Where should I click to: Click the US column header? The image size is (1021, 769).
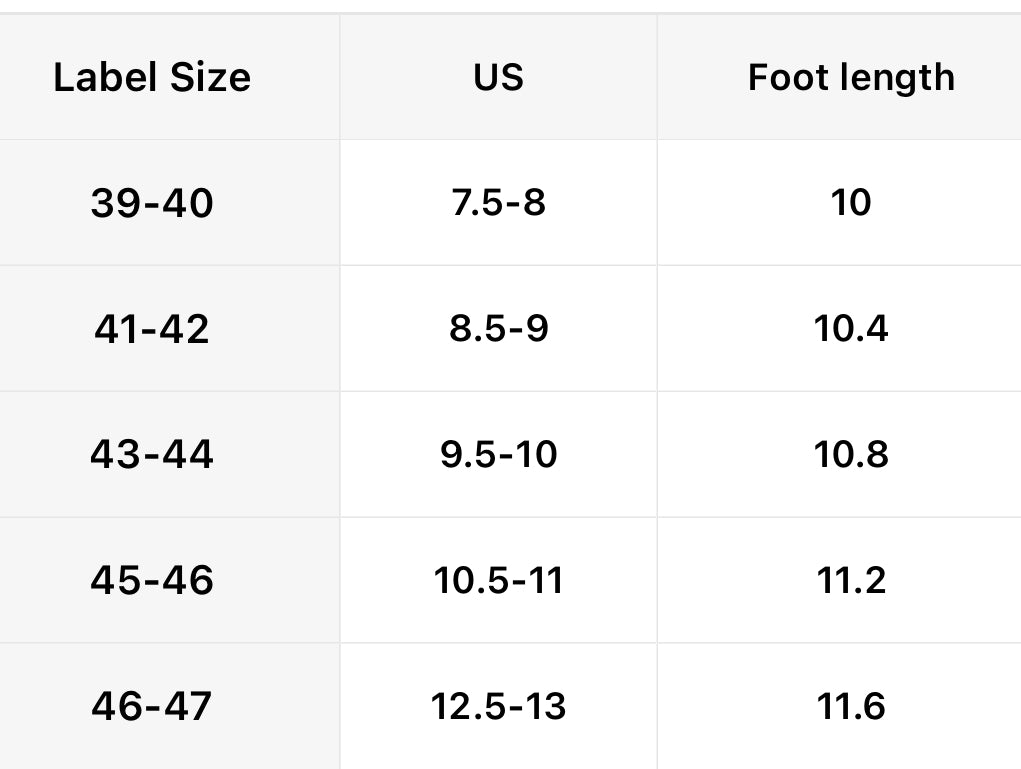(498, 78)
